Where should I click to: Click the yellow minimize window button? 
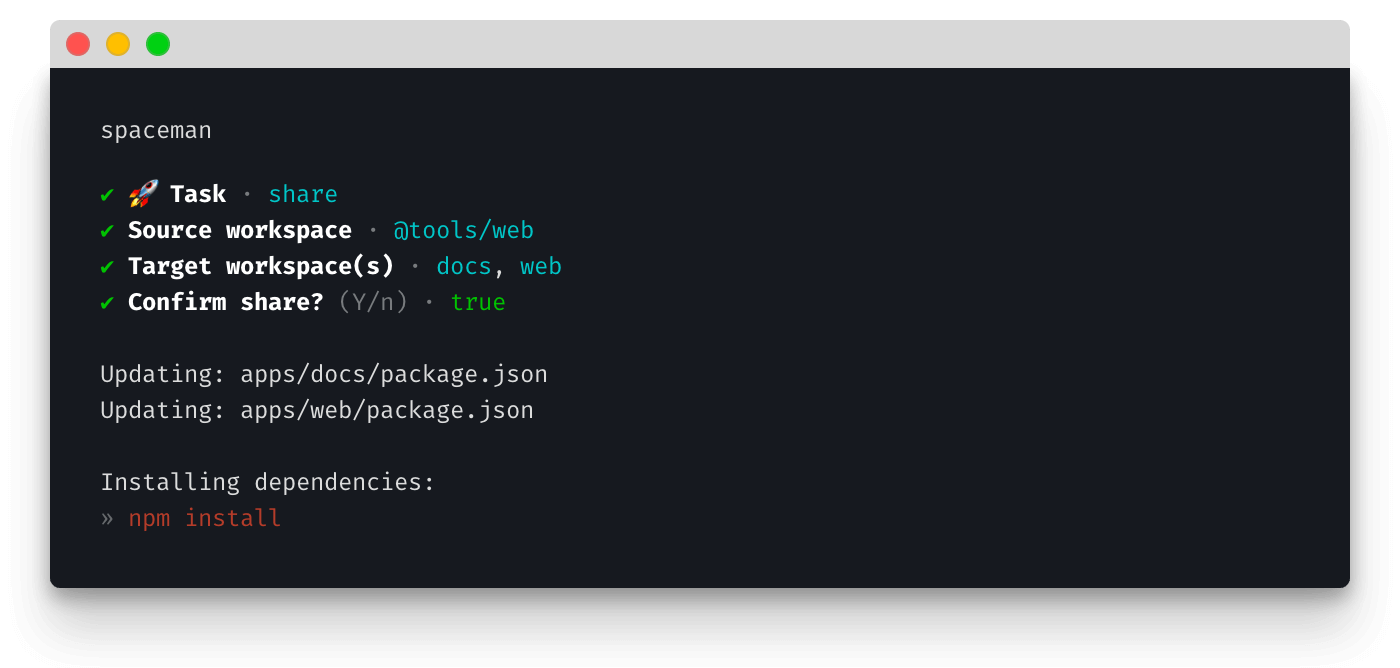tap(118, 44)
